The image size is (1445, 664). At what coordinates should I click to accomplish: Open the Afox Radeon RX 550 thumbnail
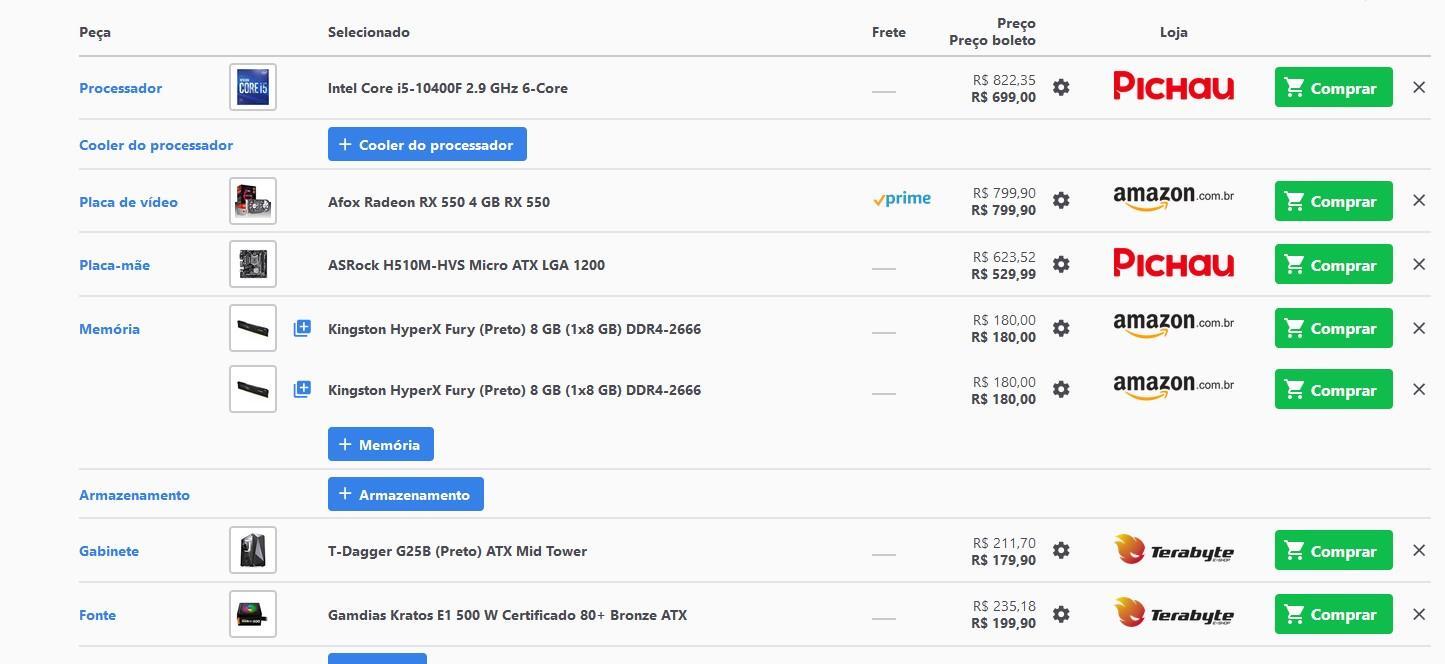pyautogui.click(x=253, y=201)
